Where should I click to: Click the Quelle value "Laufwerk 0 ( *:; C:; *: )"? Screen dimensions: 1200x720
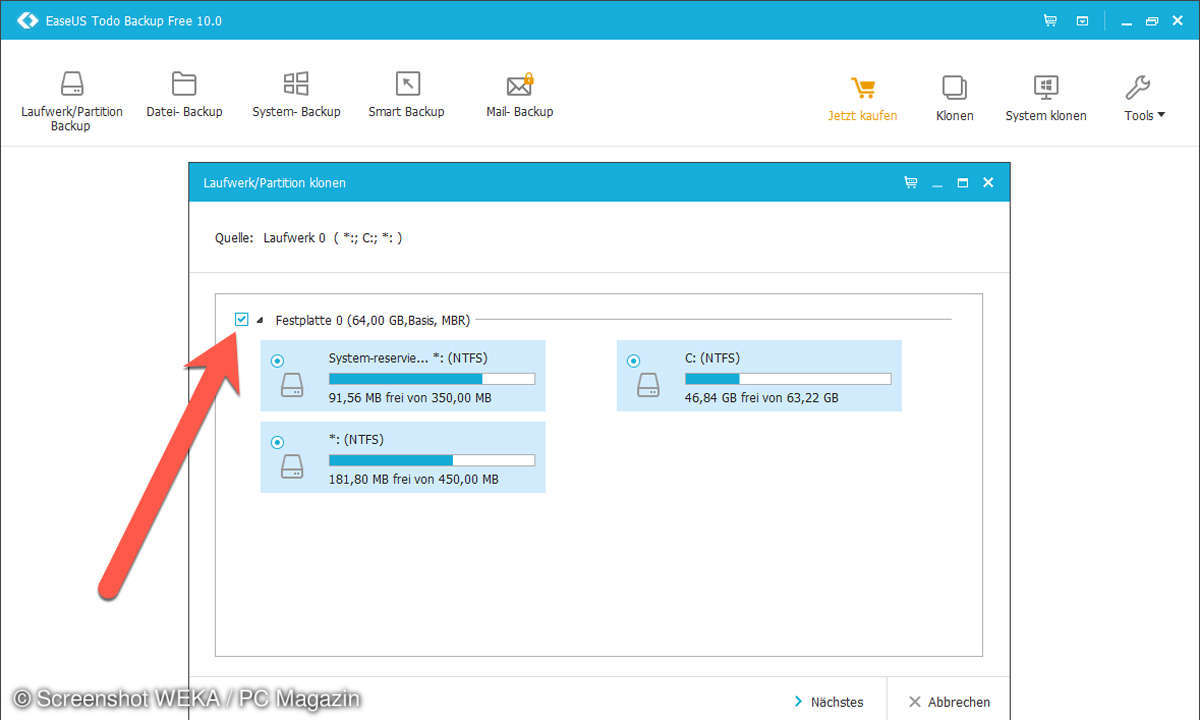click(x=333, y=239)
